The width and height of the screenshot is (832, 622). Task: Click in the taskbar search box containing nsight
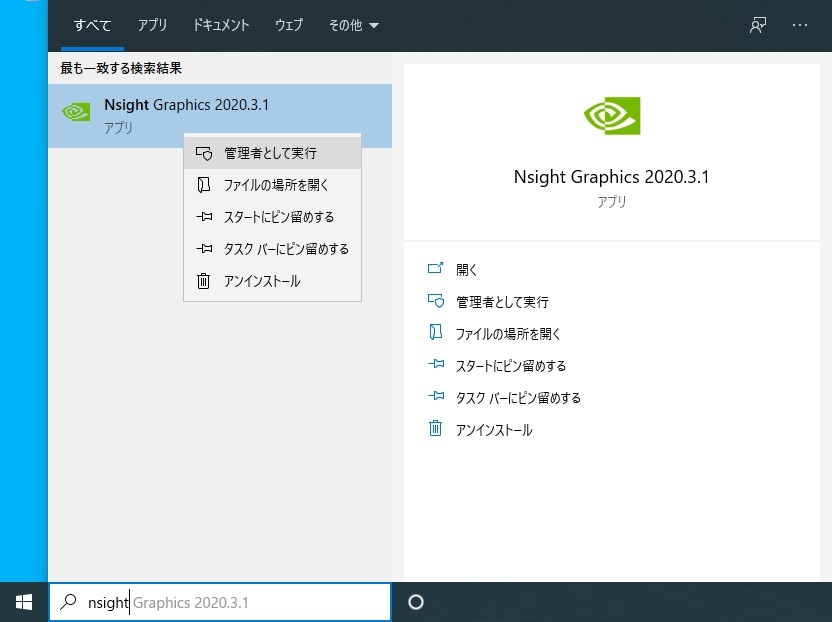[x=220, y=602]
